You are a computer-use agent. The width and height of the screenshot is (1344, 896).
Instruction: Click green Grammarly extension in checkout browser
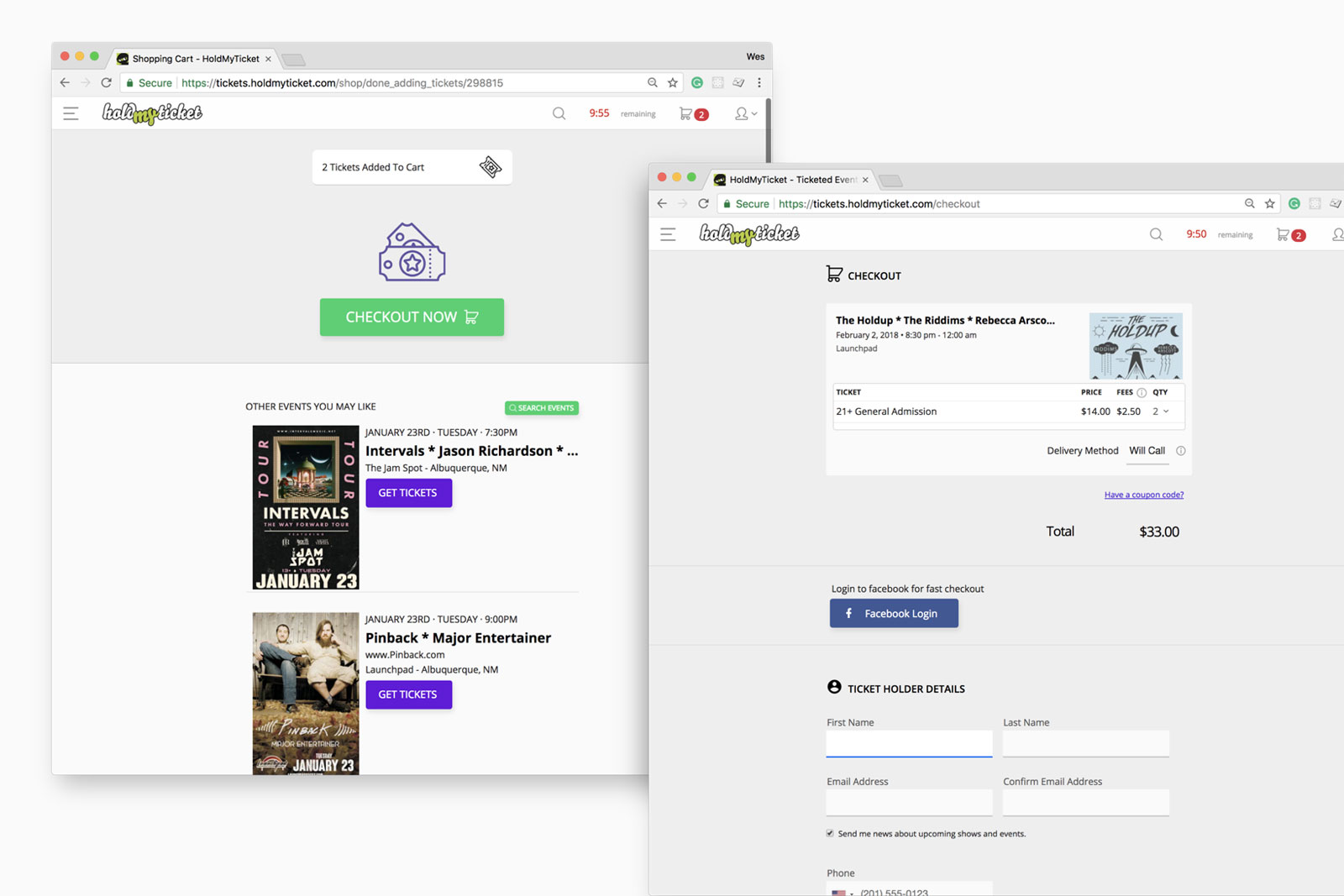tap(1294, 203)
